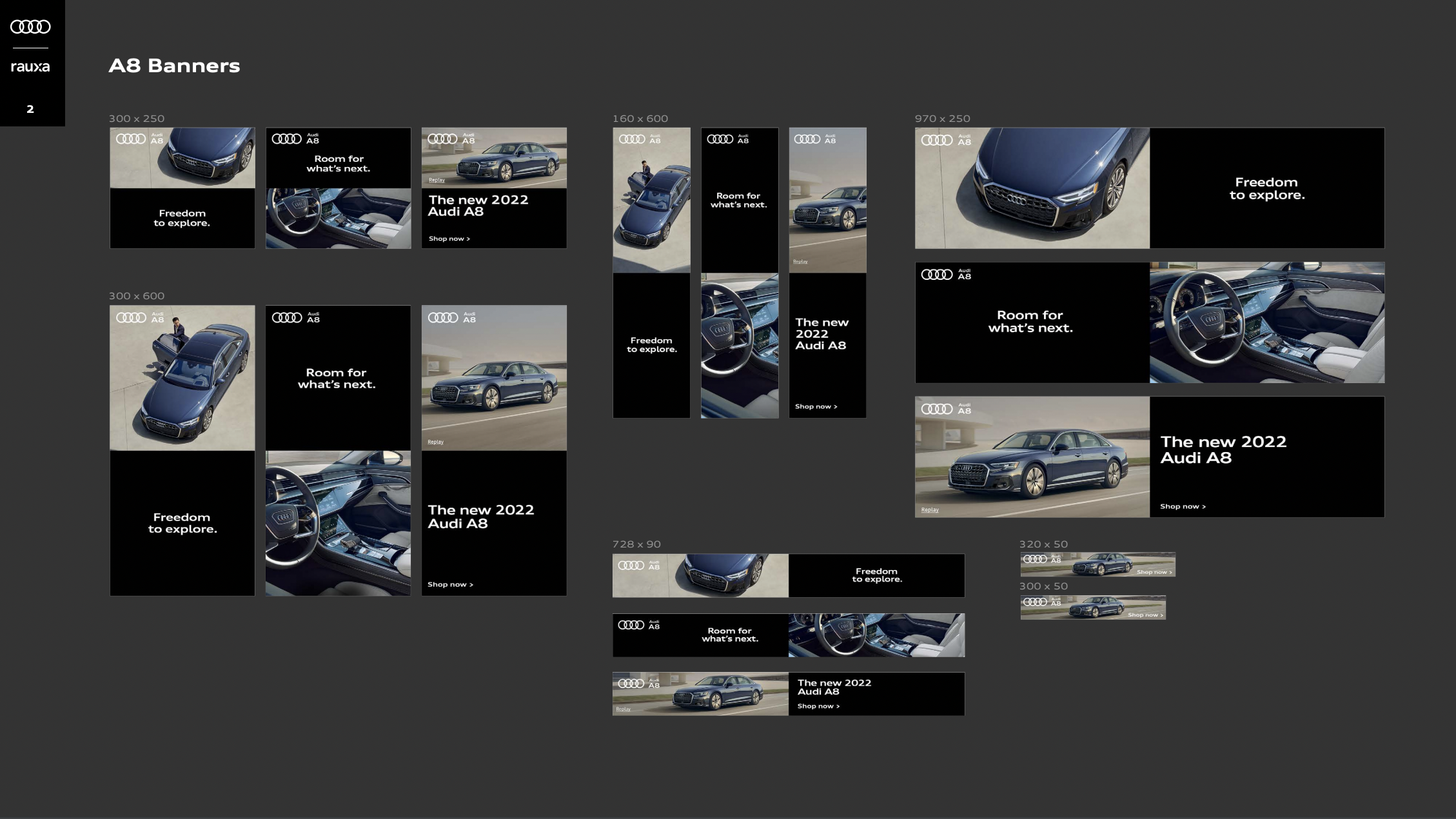Click Audi A8 logo in 970 x 250 Room banner
Image resolution: width=1456 pixels, height=819 pixels.
click(x=946, y=275)
